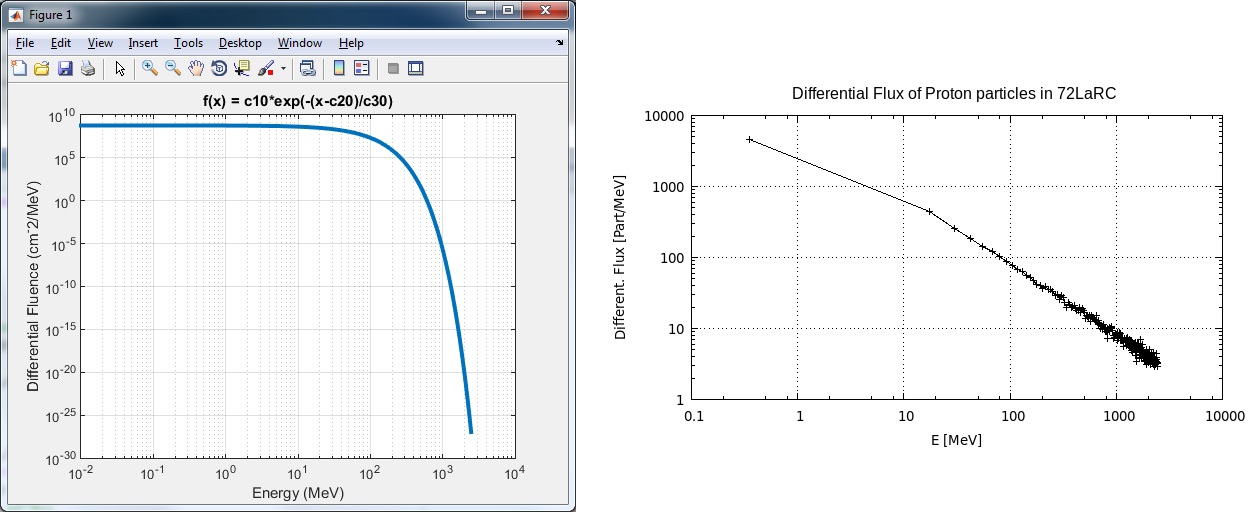Open the Edit menu

61,43
